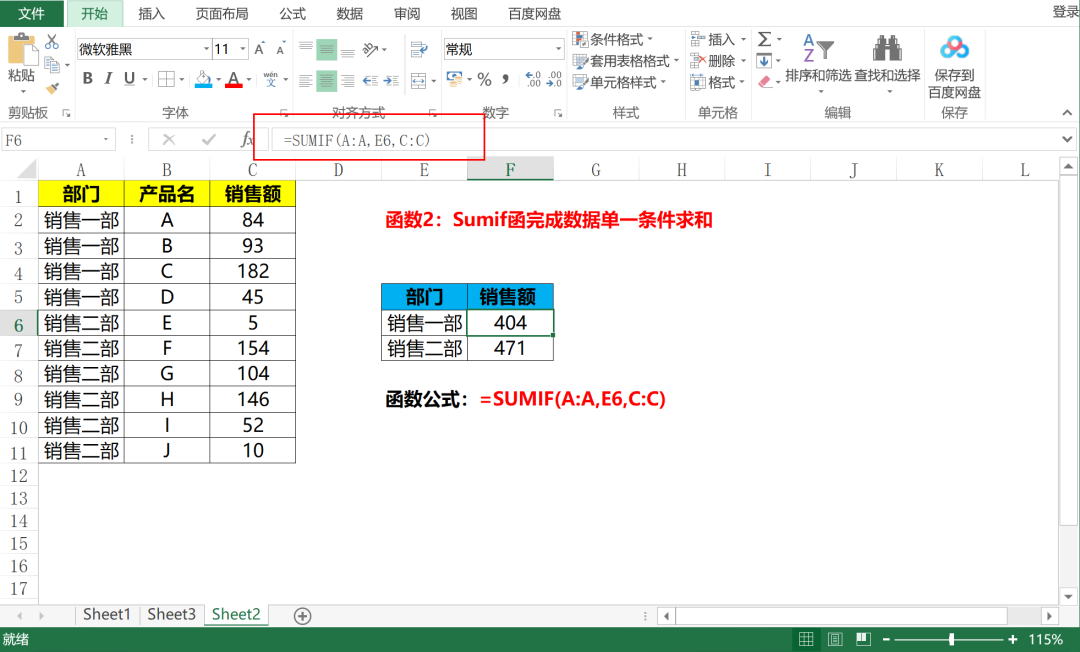Switch to the Sheet1 tab
The height and width of the screenshot is (652, 1080).
click(x=107, y=614)
